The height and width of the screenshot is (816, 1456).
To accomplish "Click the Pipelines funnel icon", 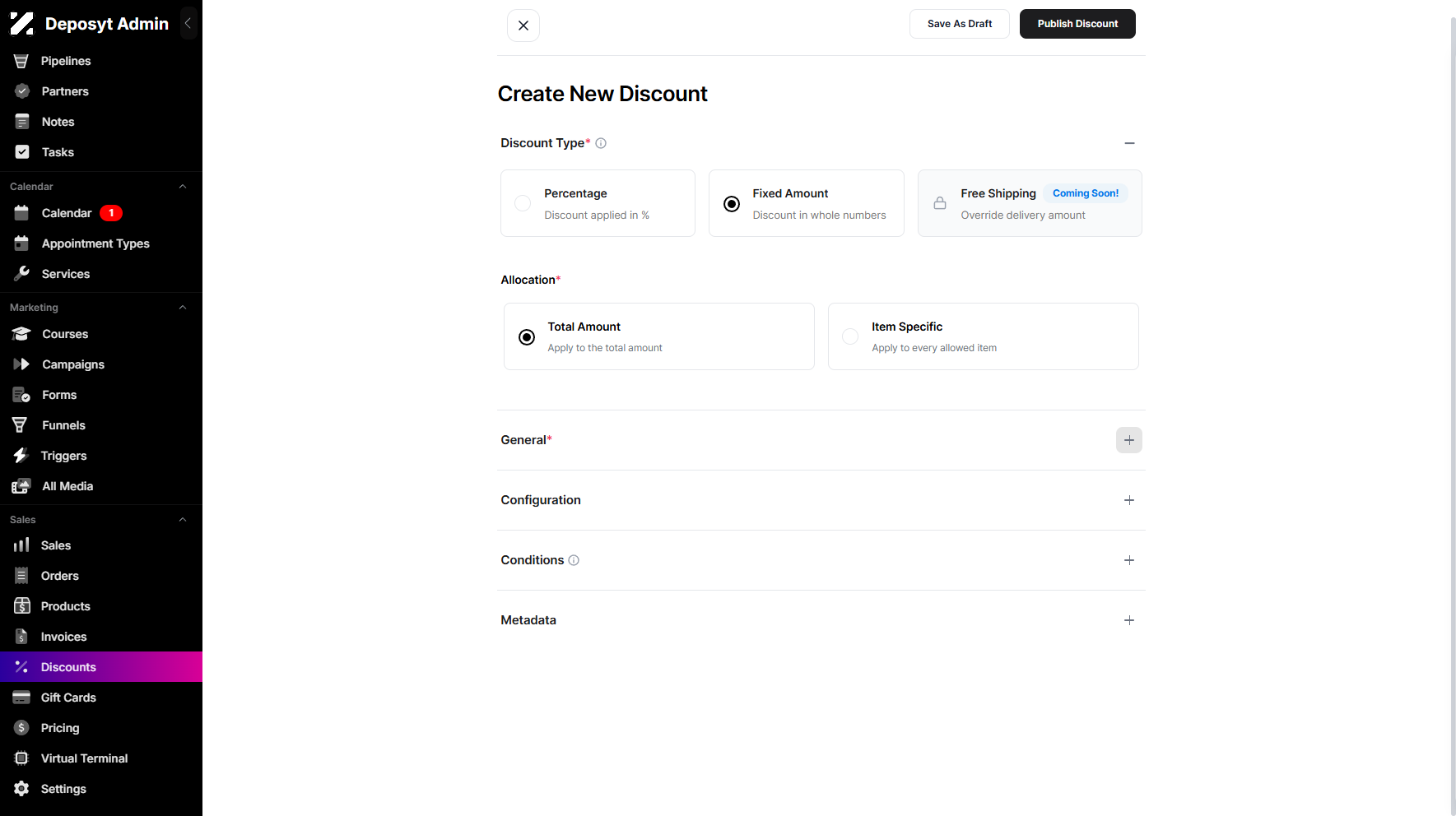I will [21, 61].
